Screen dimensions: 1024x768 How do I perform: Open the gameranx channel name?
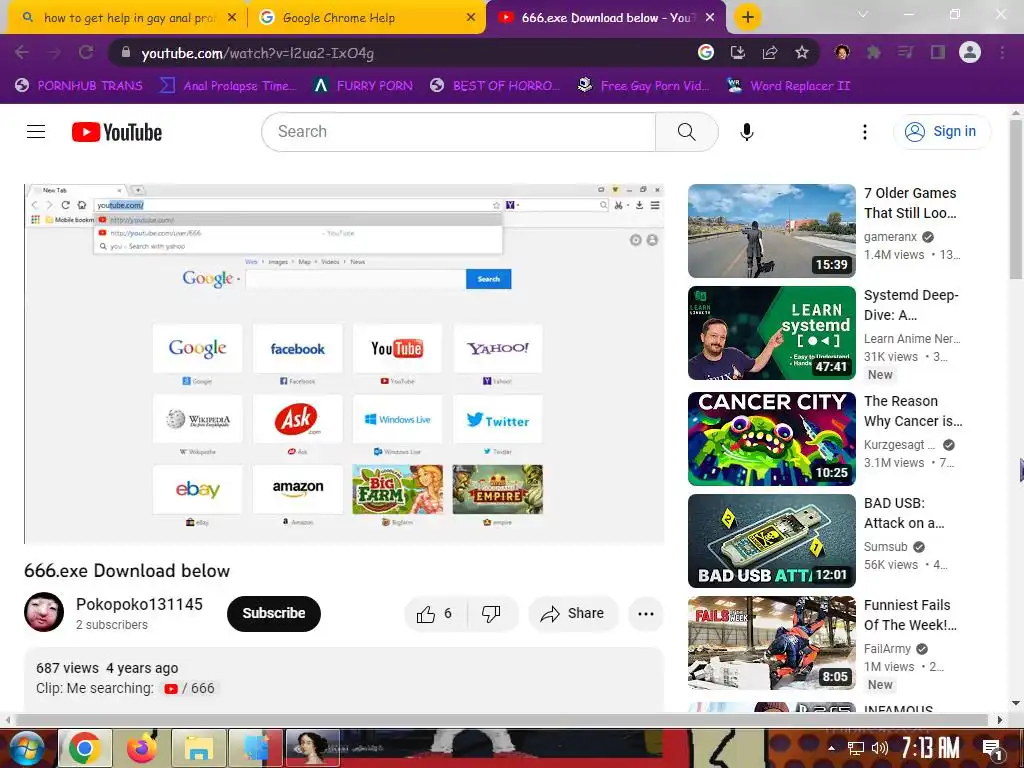891,236
